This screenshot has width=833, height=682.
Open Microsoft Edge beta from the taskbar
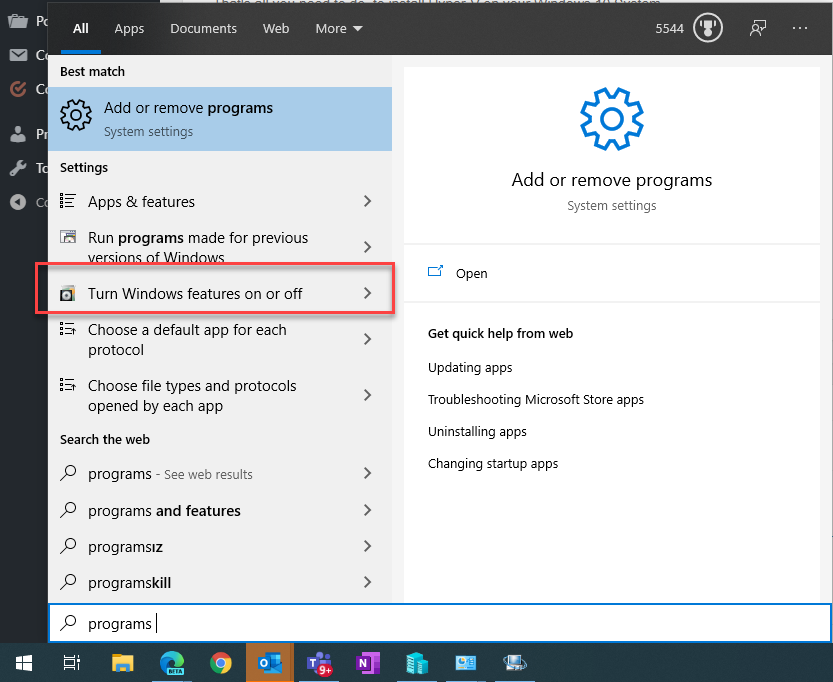click(x=172, y=663)
